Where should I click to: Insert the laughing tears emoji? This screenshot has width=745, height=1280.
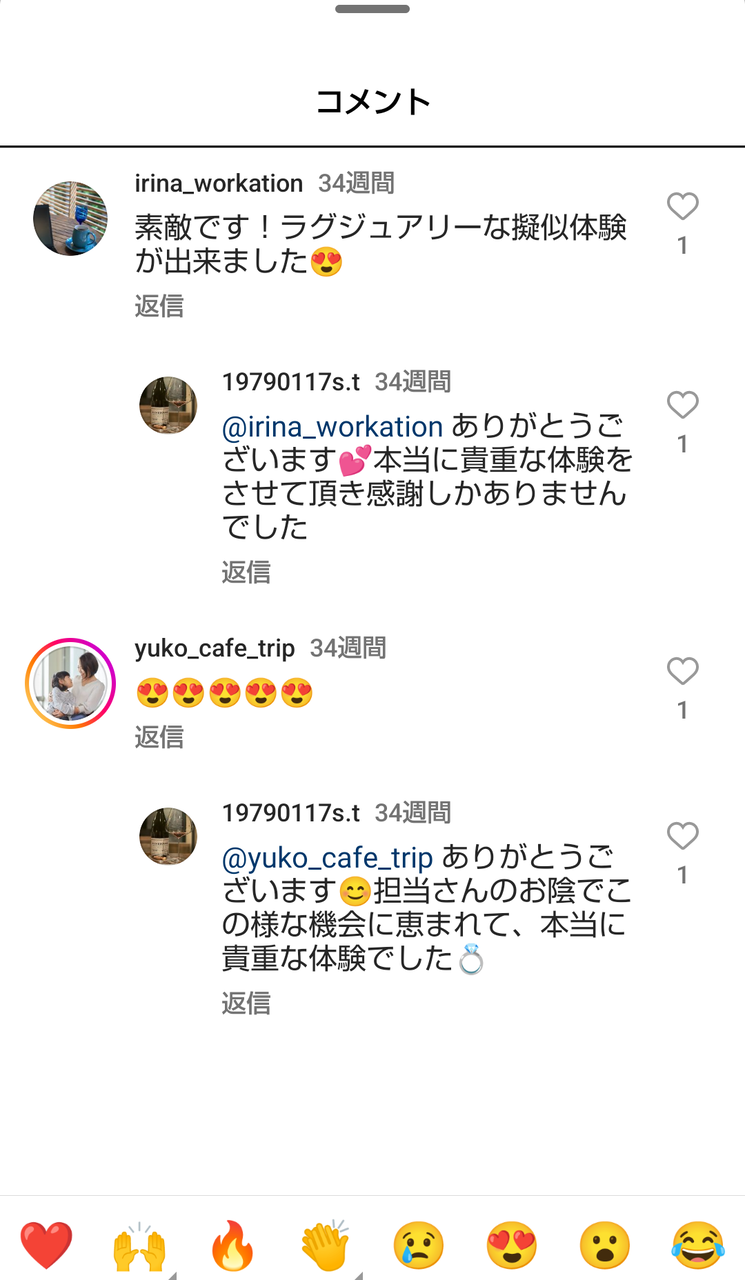click(698, 1246)
